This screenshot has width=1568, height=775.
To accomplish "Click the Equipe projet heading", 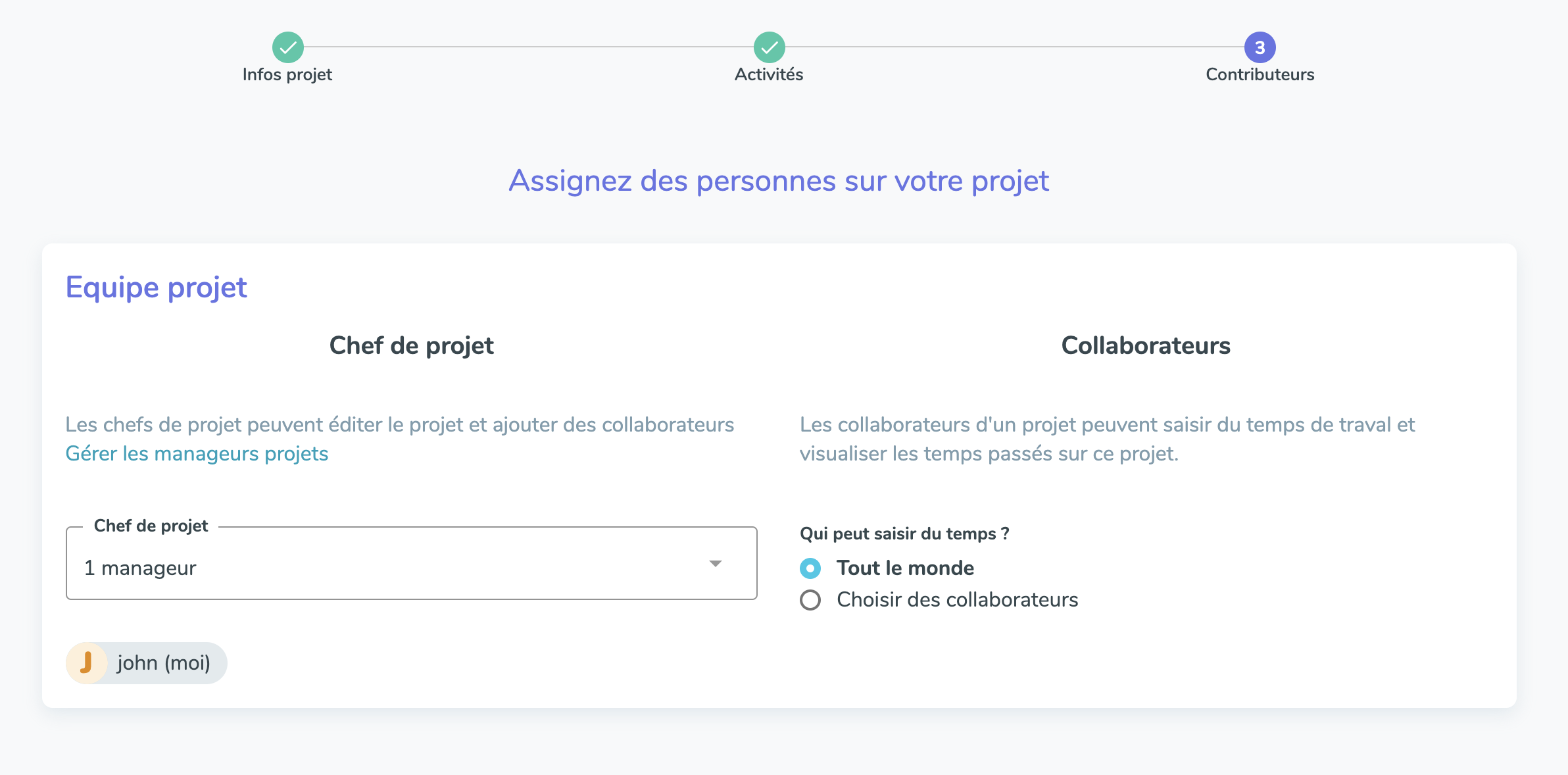I will click(x=157, y=287).
